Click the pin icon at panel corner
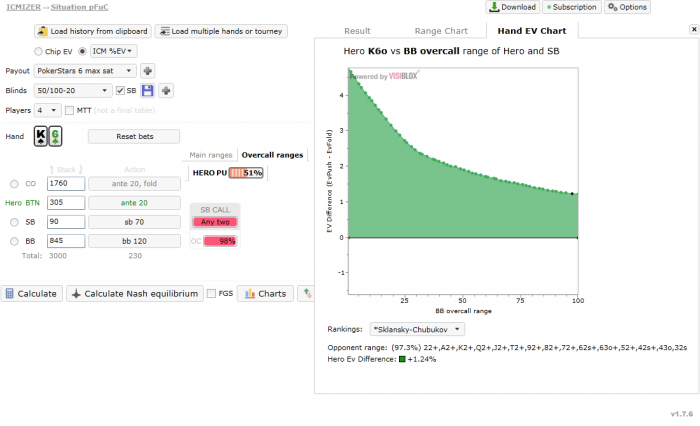The image size is (700, 426). [x=694, y=31]
